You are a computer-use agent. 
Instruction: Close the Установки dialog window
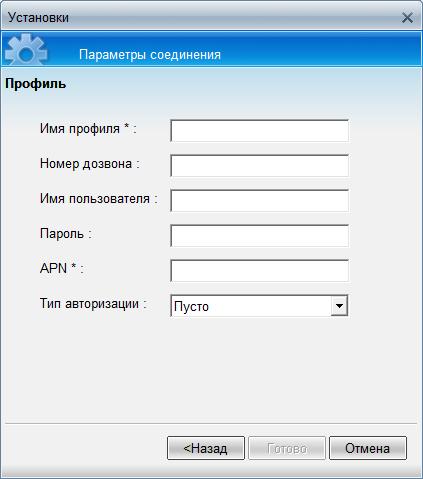point(407,18)
